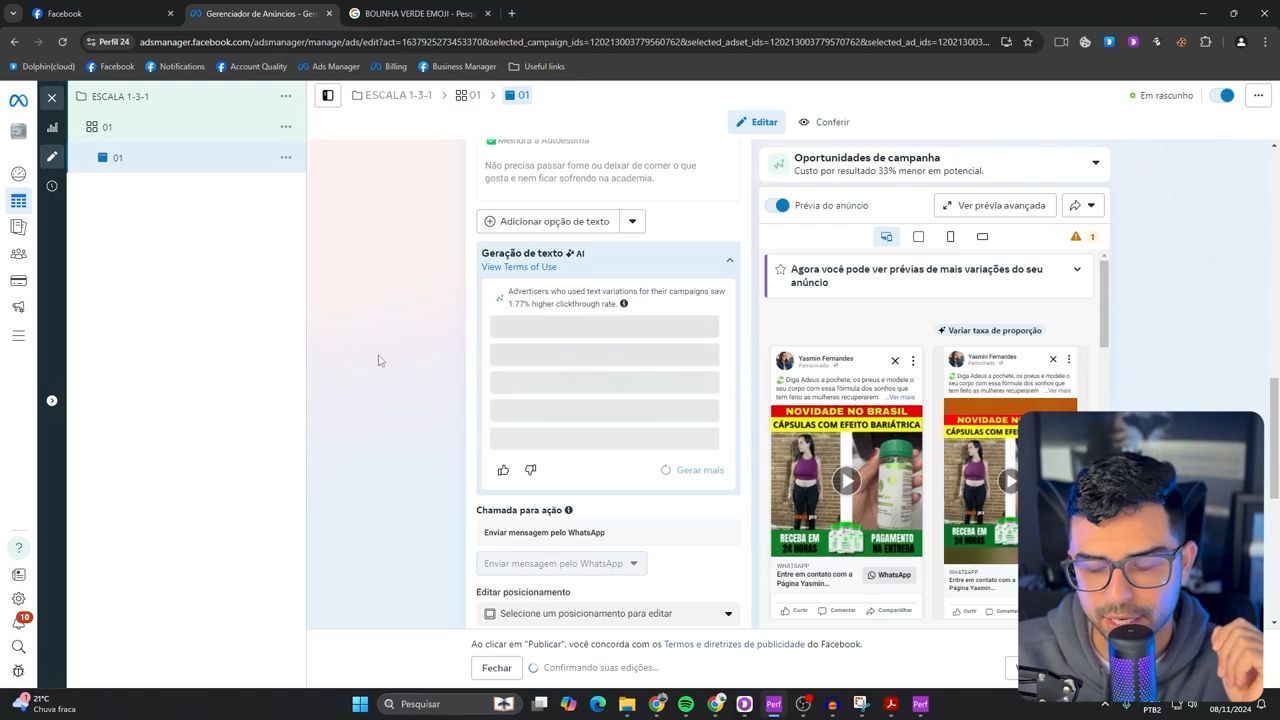Expand Oportunidades de campanha panel
The image size is (1280, 720).
click(x=1095, y=163)
